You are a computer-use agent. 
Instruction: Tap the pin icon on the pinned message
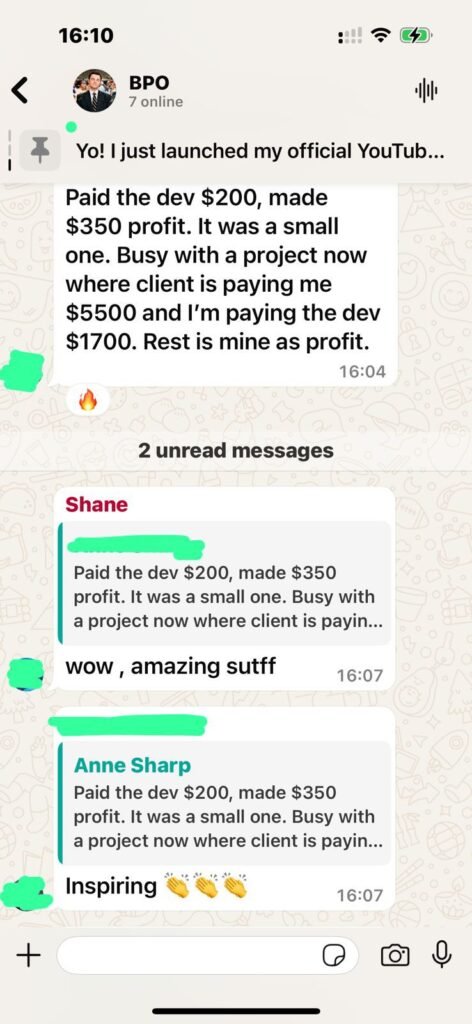point(40,151)
